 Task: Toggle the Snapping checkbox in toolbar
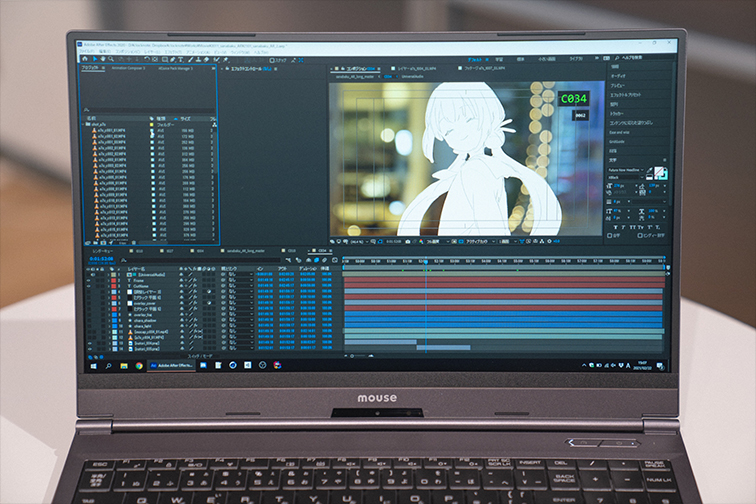(x=272, y=60)
